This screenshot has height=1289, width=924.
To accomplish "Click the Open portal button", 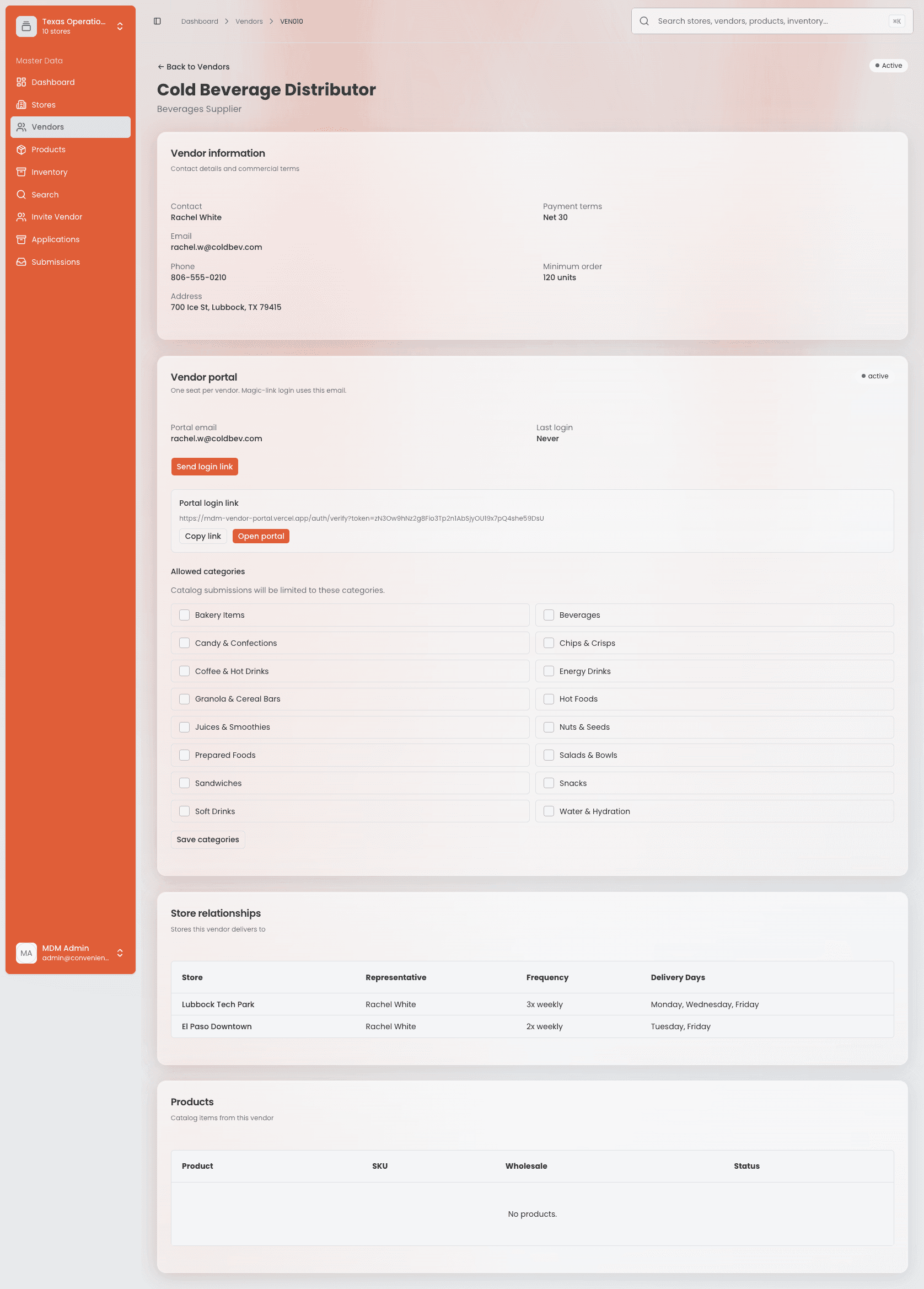I will pos(261,536).
